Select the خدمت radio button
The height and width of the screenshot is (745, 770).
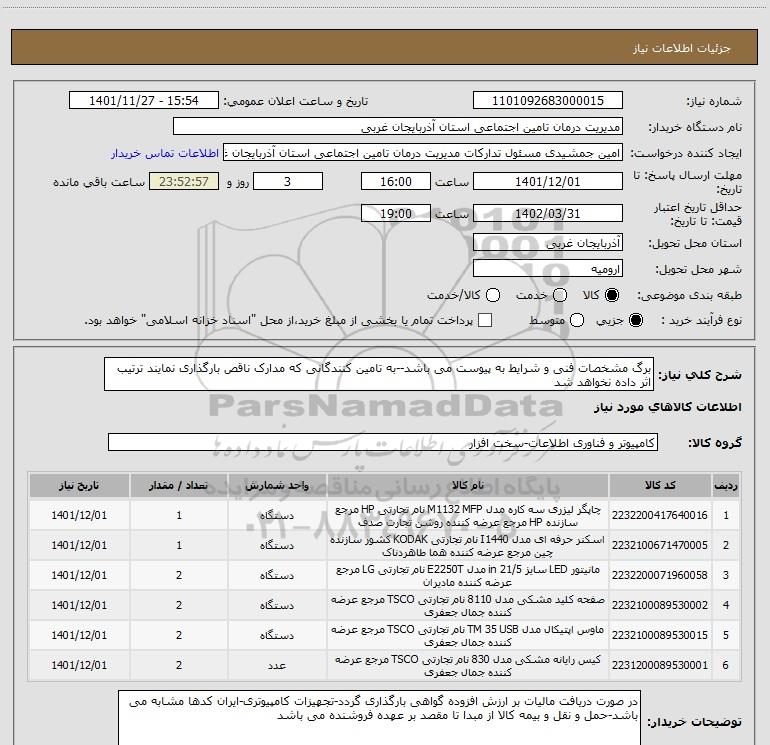click(560, 295)
